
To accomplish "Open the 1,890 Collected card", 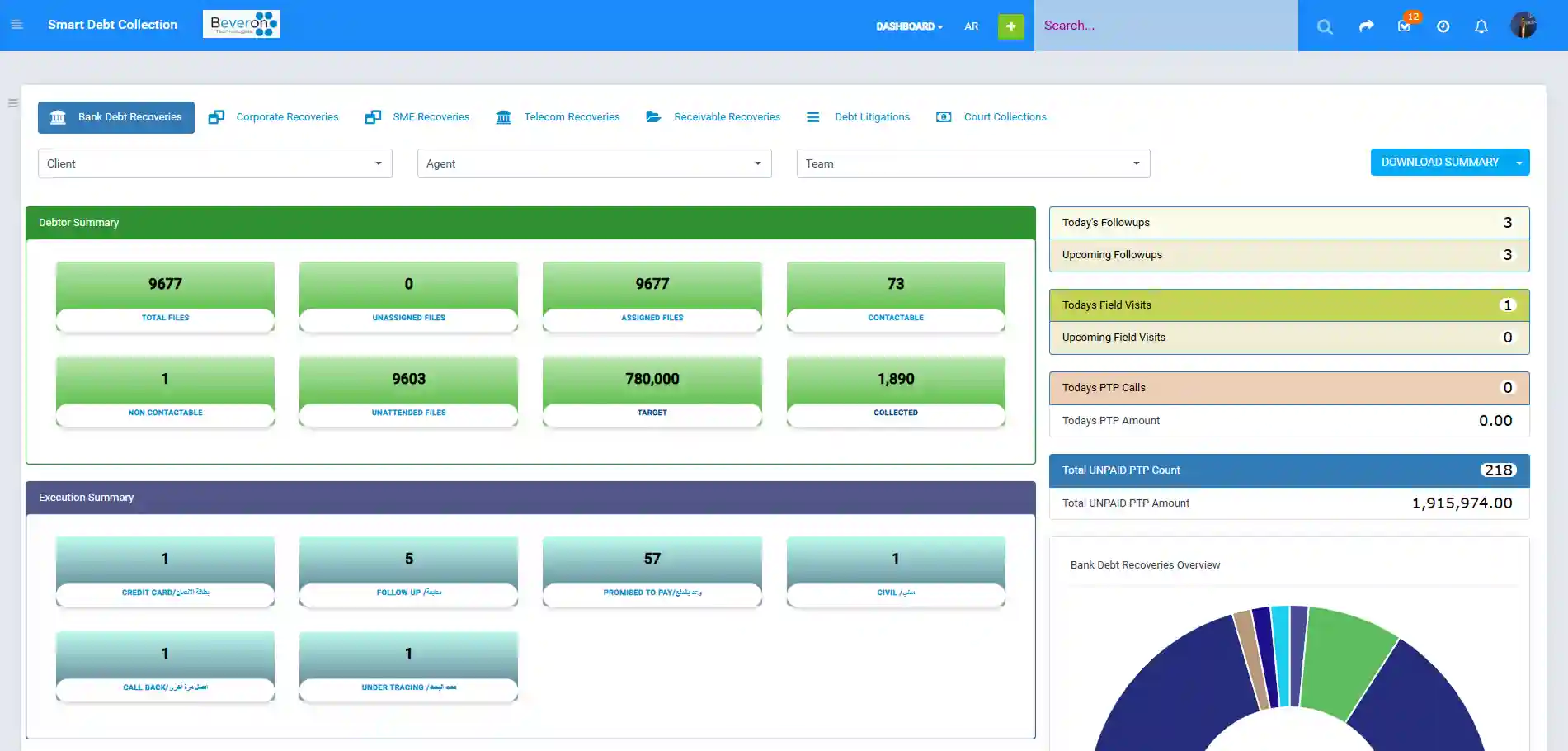I will tap(896, 392).
